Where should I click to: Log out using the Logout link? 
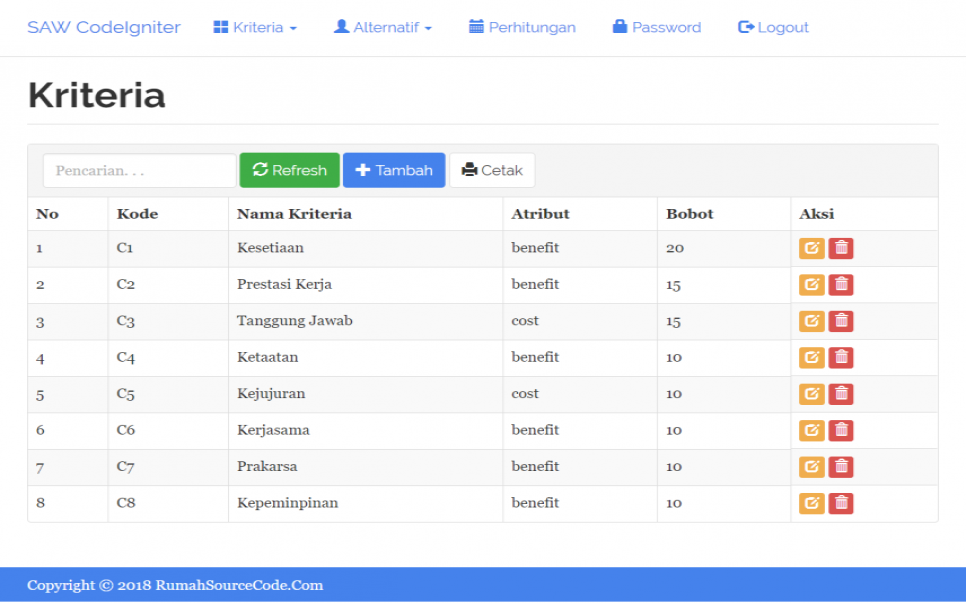click(773, 28)
